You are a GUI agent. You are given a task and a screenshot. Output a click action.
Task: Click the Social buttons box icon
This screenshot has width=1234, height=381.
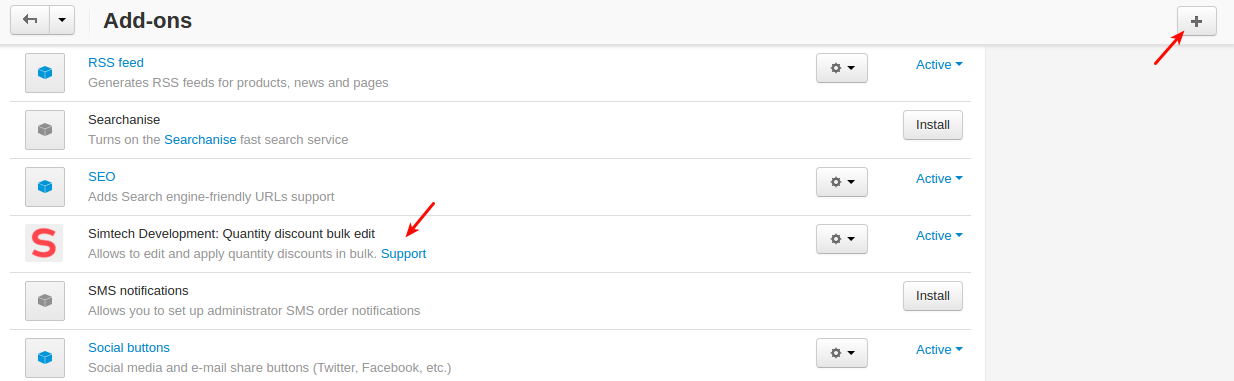tap(44, 357)
